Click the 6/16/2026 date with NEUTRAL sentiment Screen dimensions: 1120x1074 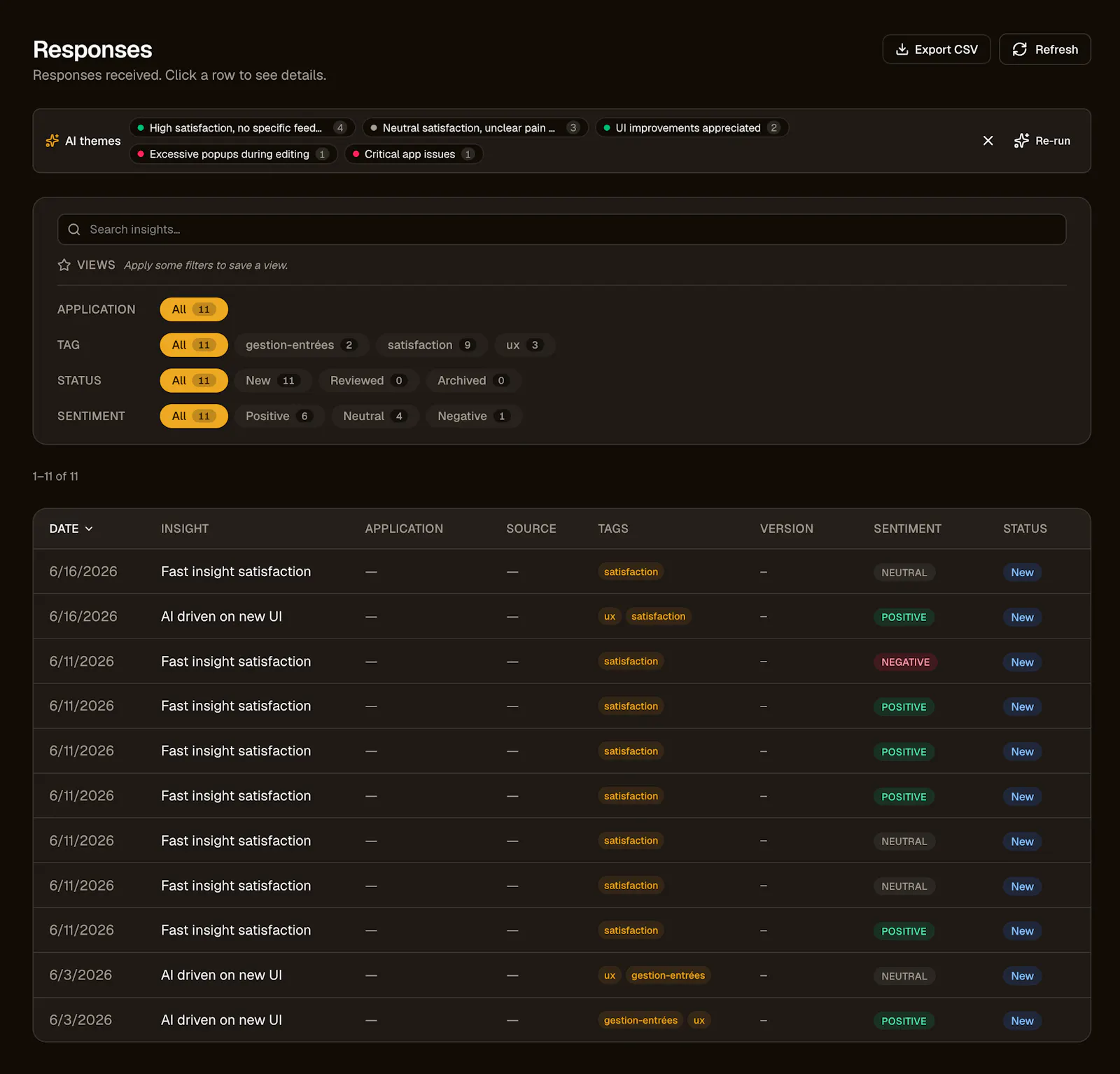(x=83, y=571)
